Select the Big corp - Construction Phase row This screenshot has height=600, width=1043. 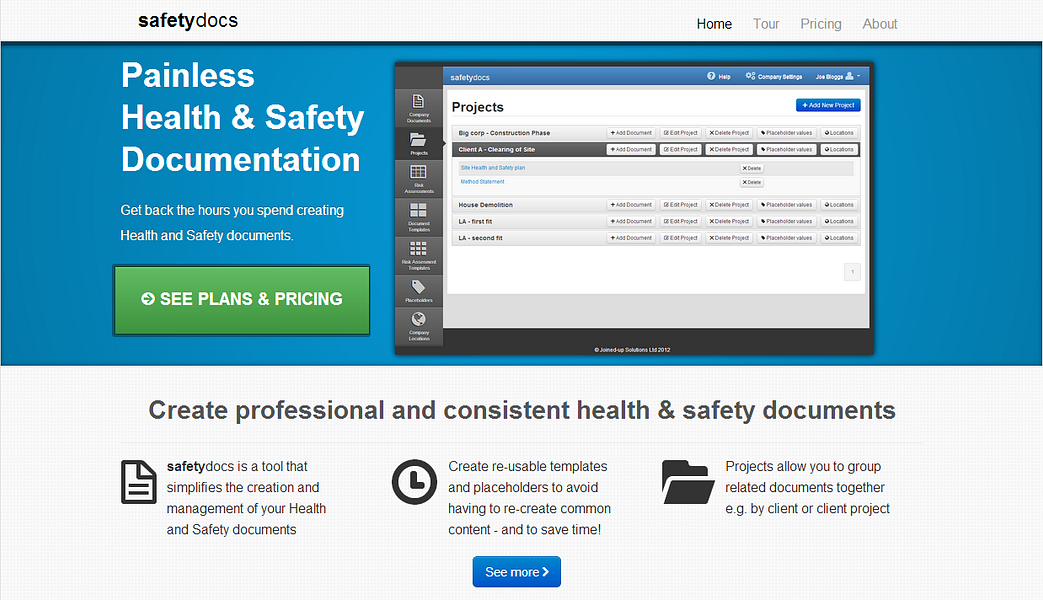coord(656,133)
